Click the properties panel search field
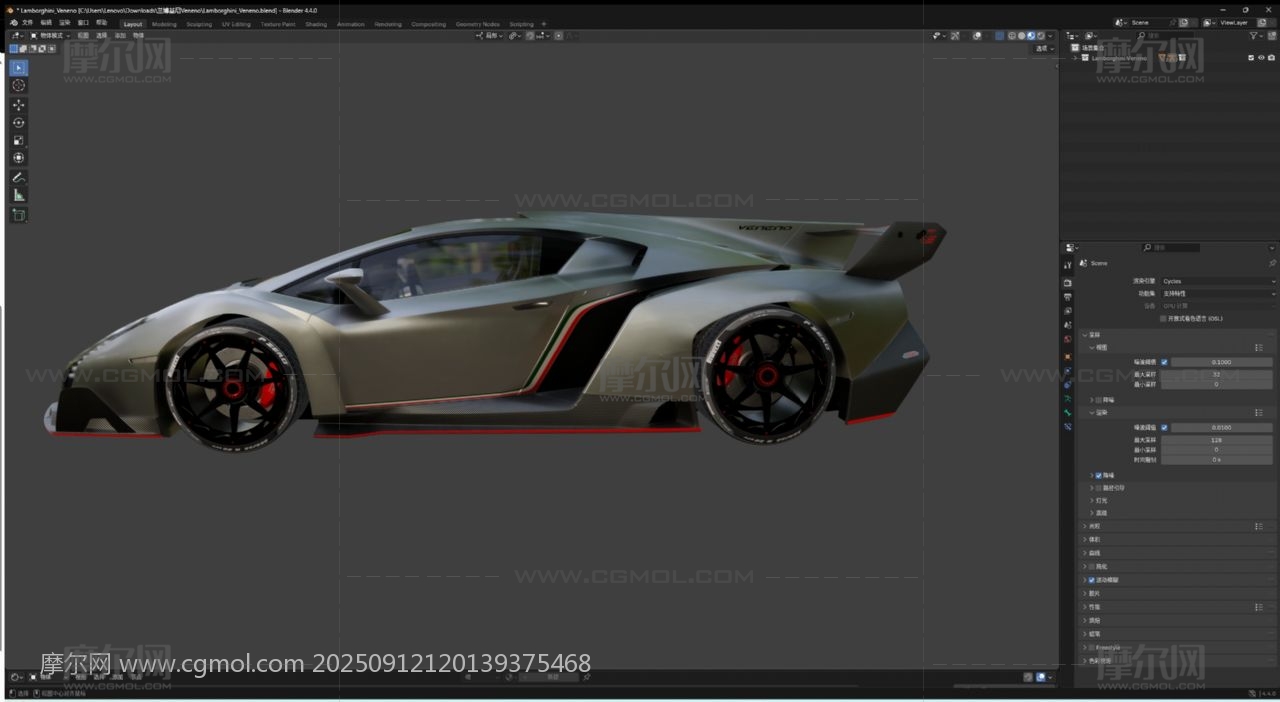1280x702 pixels. 1170,247
